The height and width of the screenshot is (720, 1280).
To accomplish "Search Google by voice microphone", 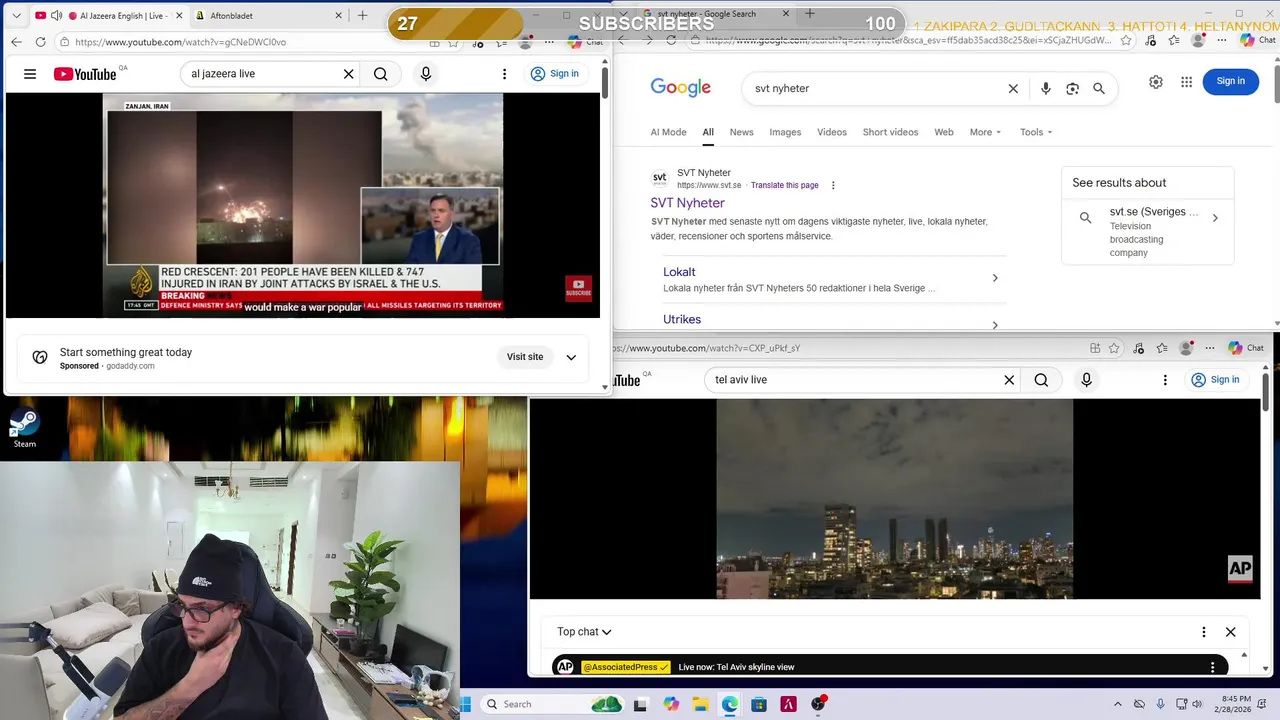I will tap(1046, 88).
